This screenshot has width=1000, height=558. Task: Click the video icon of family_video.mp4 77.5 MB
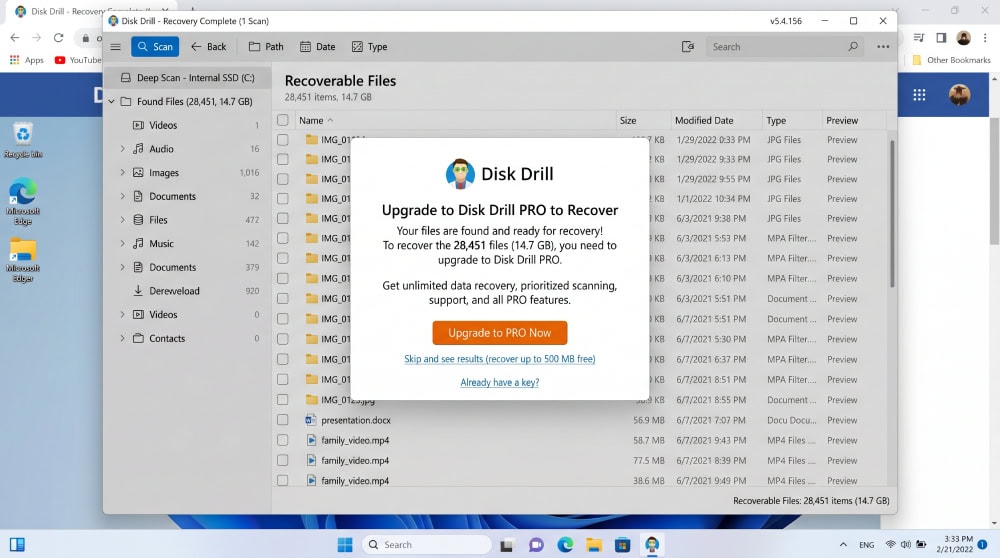tap(311, 460)
